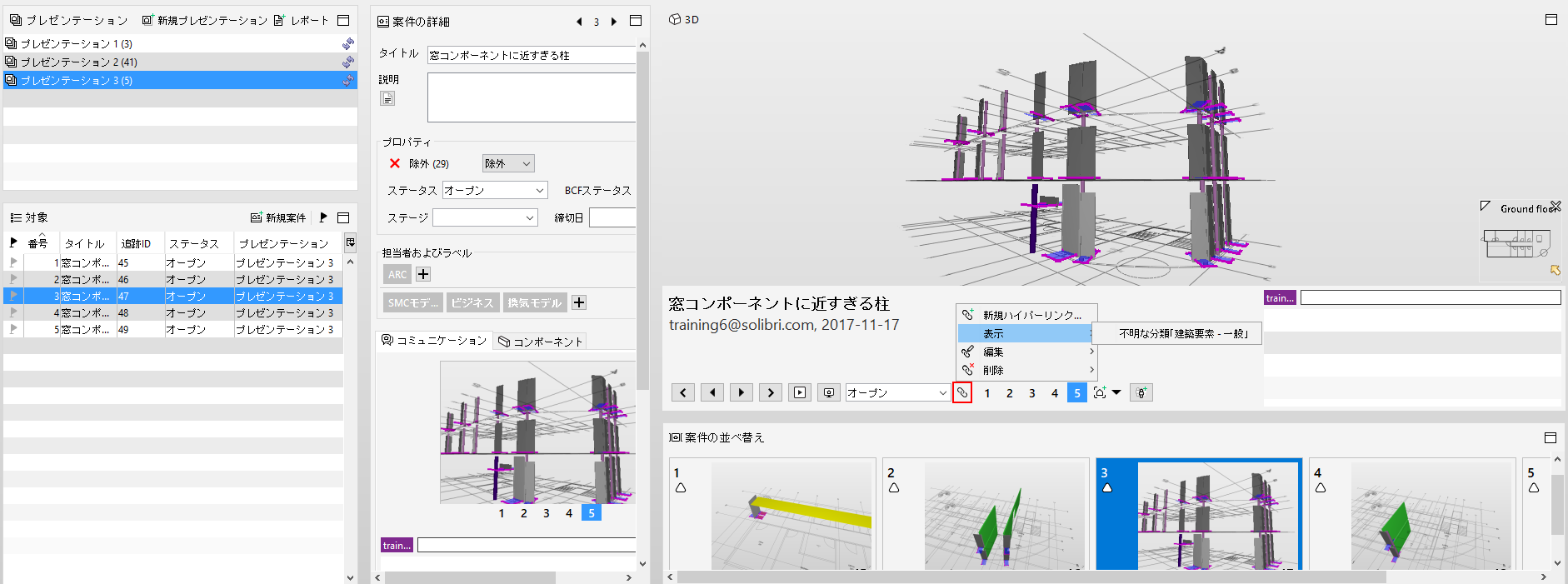Add an assignee with the plus next to ARC
Viewport: 1568px width, 584px height.
point(423,274)
